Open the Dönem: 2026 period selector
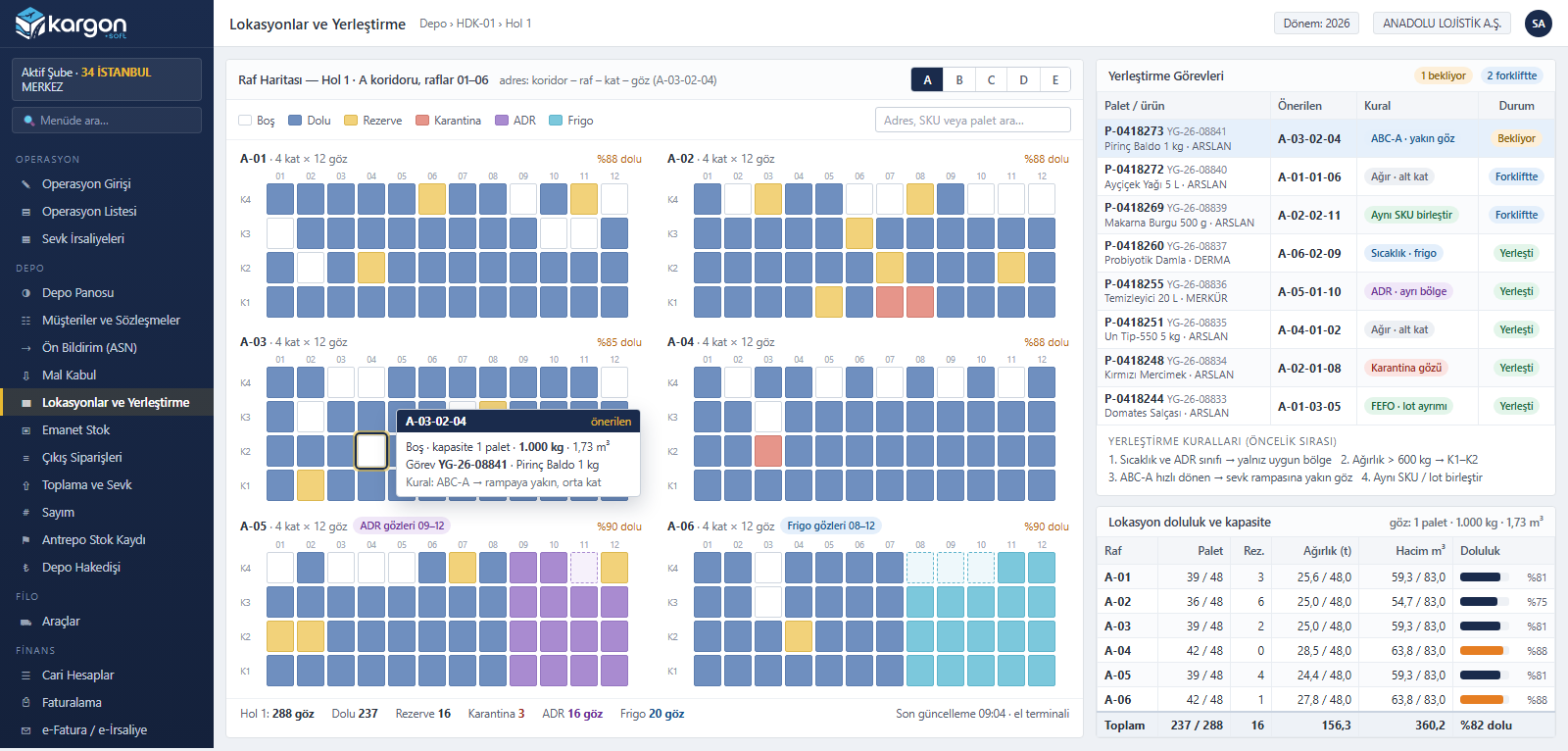Image resolution: width=1568 pixels, height=751 pixels. 1316,24
